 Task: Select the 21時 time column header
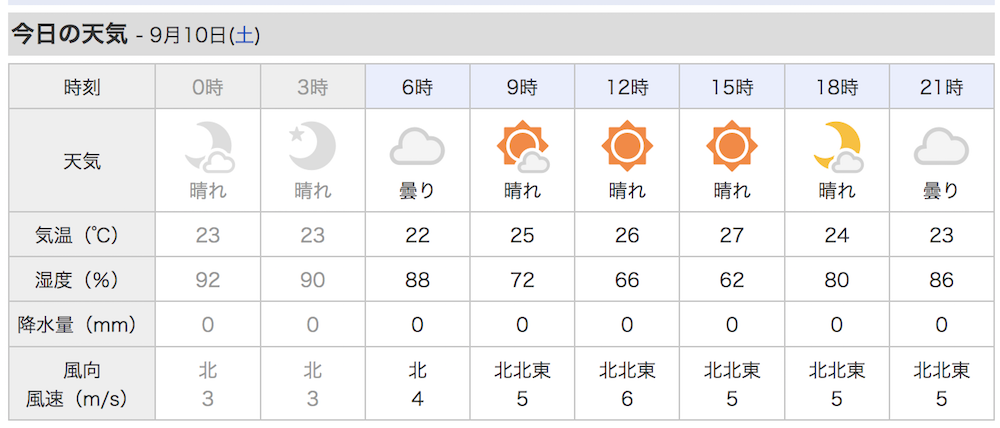coord(941,87)
